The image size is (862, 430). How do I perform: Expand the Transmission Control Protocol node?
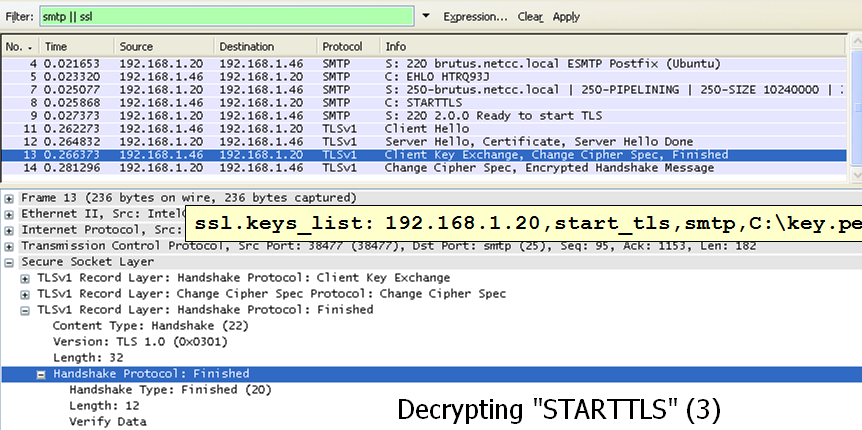pos(10,246)
